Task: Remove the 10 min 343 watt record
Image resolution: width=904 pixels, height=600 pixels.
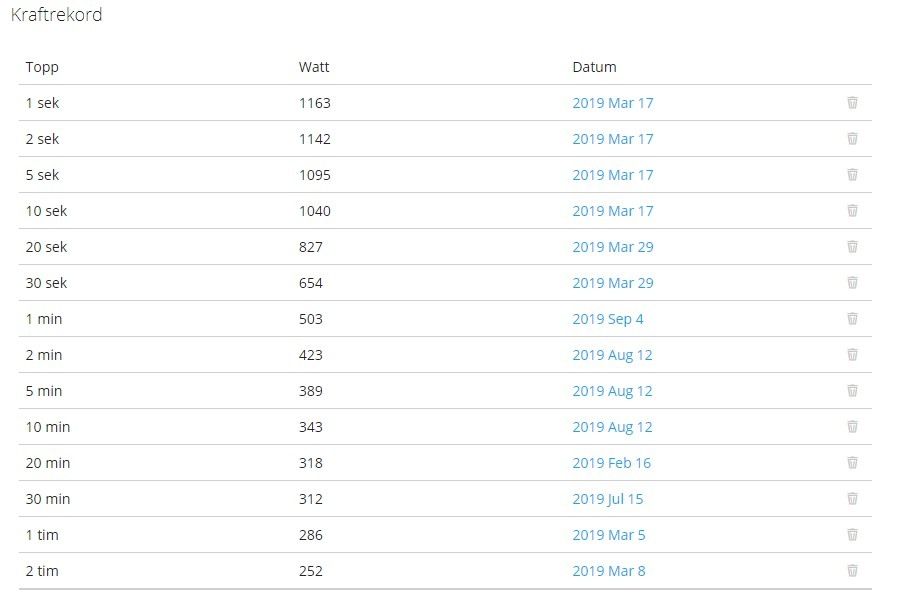Action: tap(852, 427)
